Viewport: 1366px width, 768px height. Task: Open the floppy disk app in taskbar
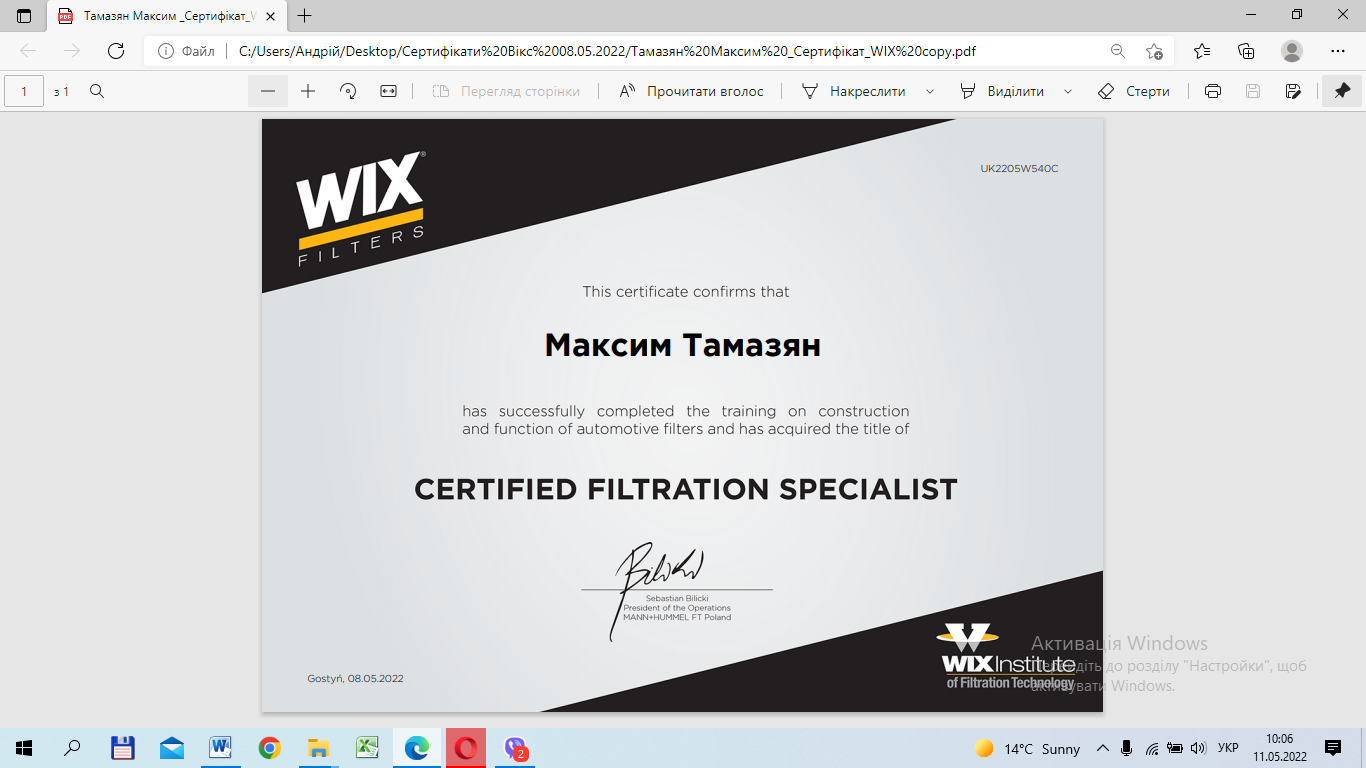pyautogui.click(x=122, y=748)
